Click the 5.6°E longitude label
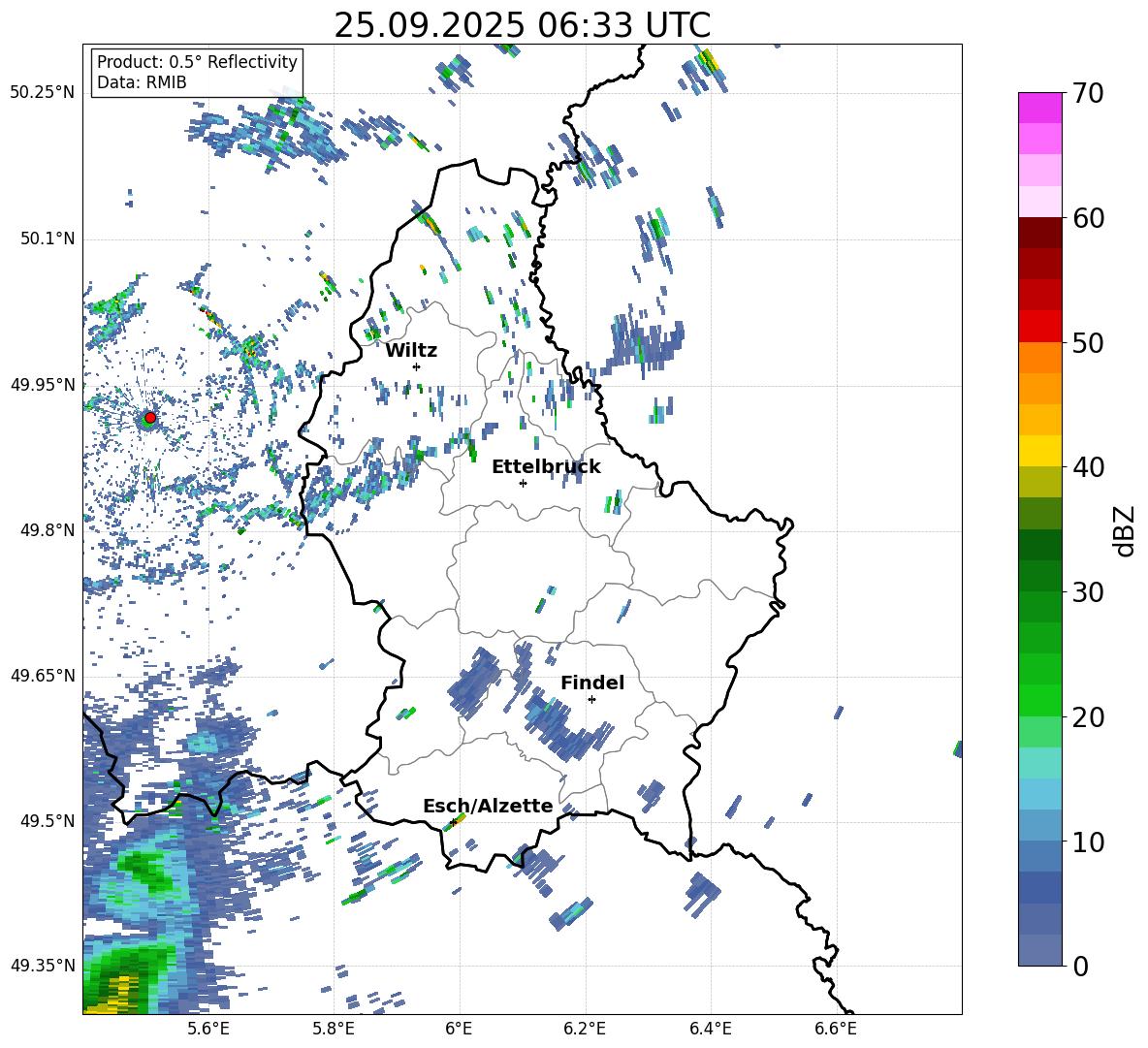The image size is (1148, 1048). pyautogui.click(x=208, y=1029)
